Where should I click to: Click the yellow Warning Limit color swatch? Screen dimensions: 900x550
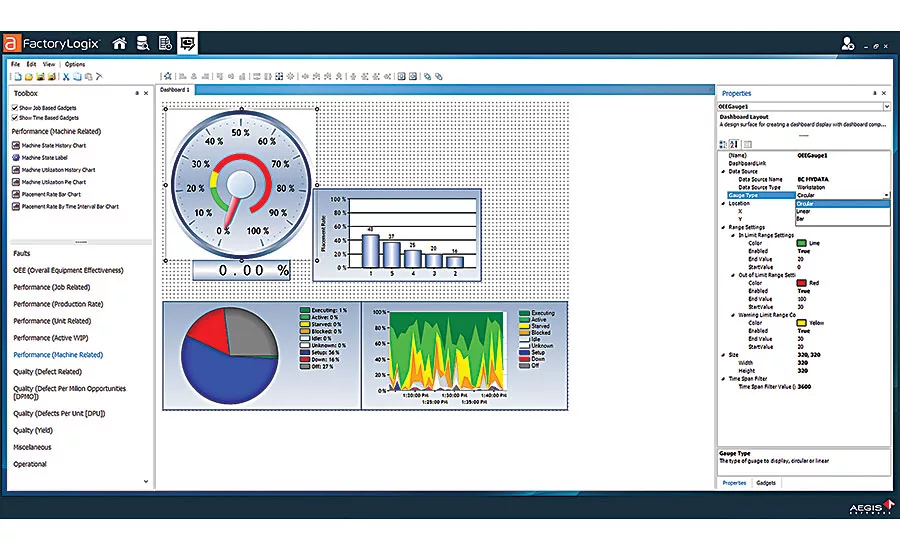(801, 323)
